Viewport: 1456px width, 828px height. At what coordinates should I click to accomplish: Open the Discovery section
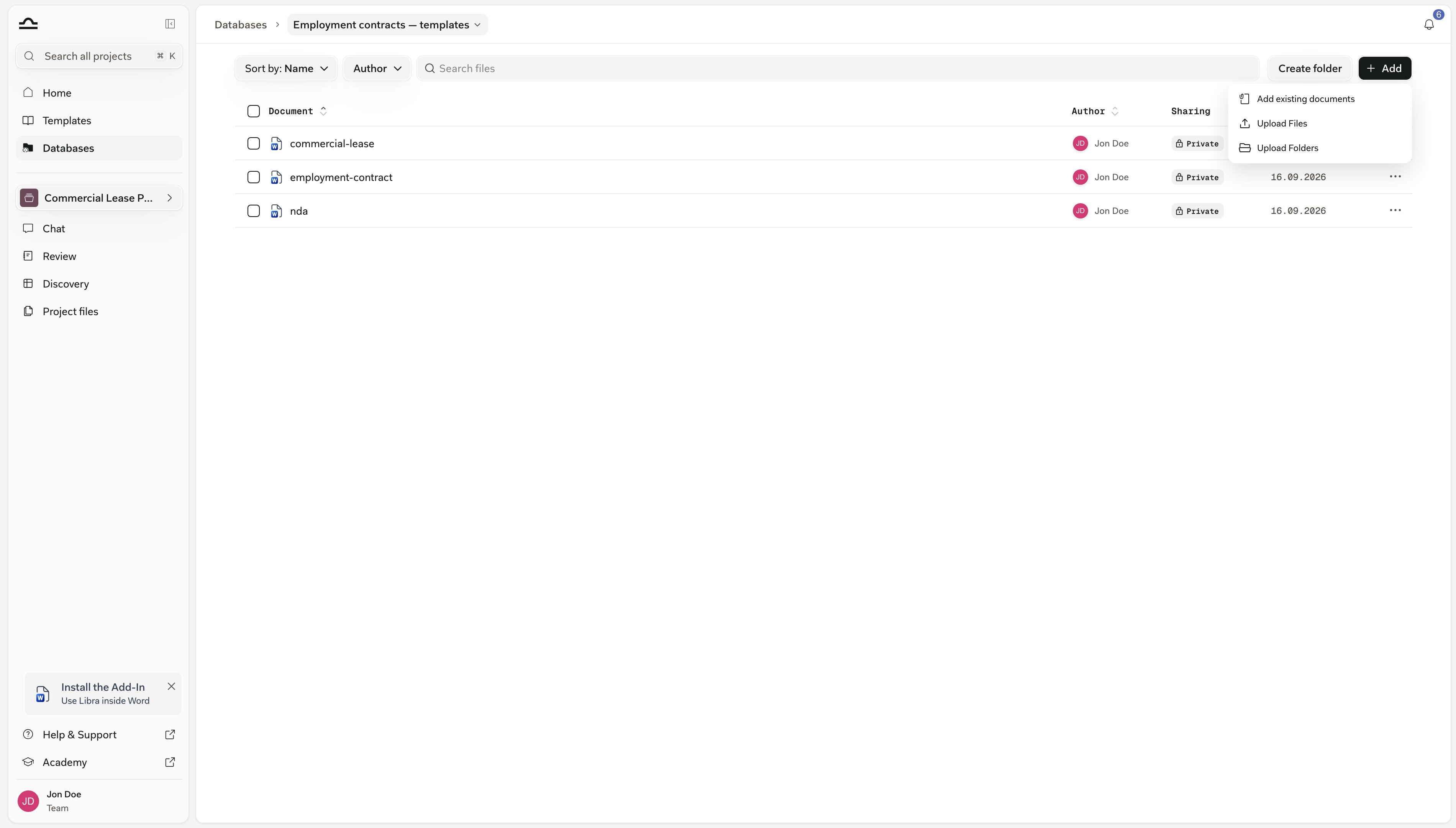pos(99,284)
